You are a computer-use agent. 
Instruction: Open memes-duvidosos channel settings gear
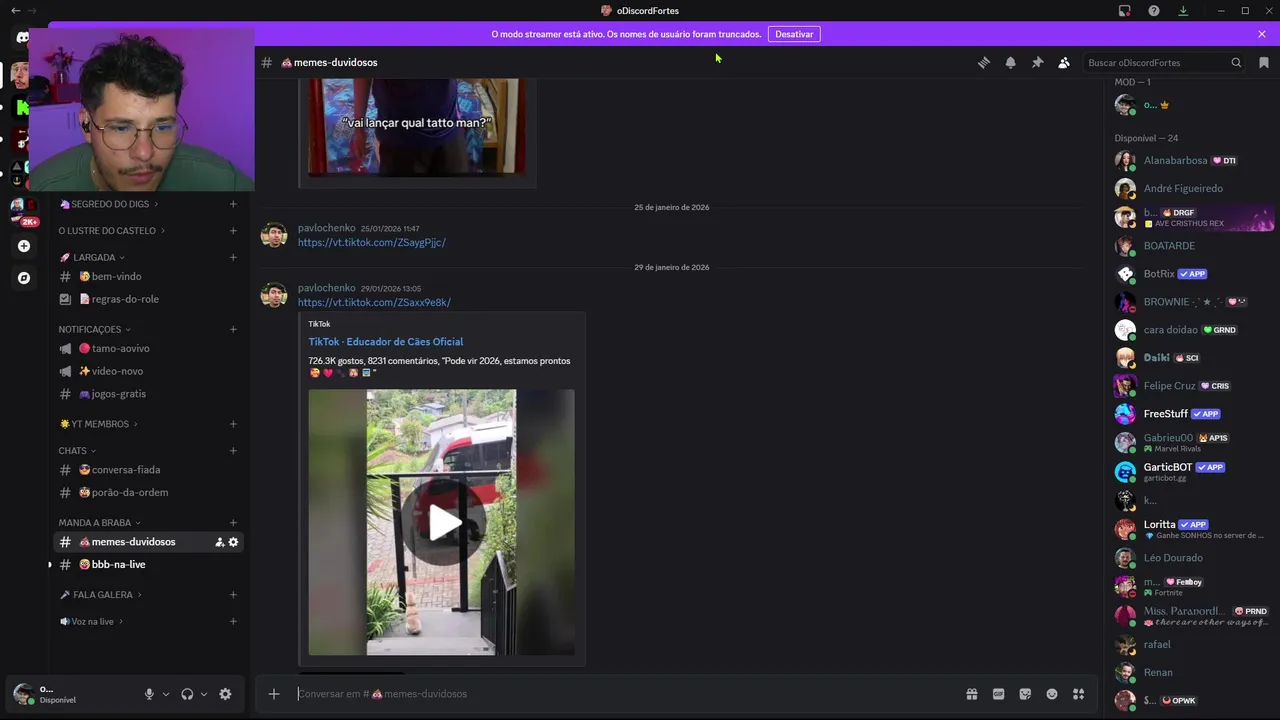point(234,542)
